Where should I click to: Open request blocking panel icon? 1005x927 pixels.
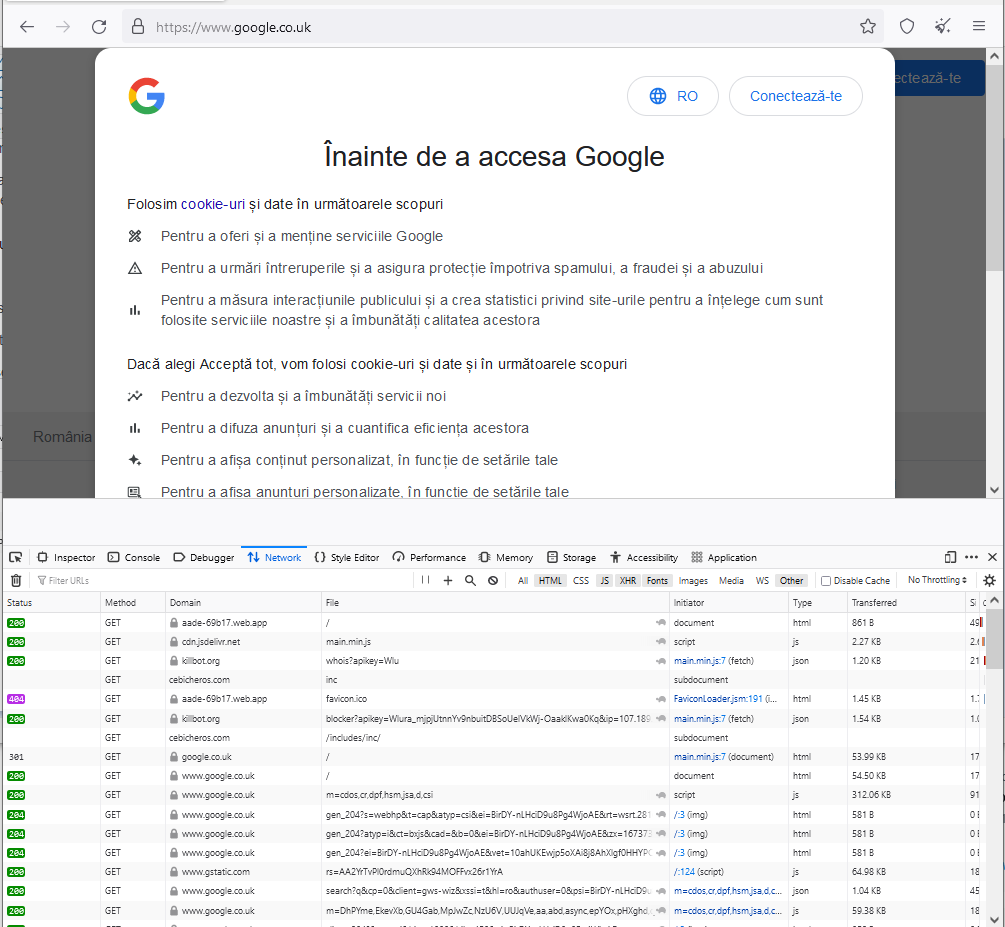tap(492, 580)
